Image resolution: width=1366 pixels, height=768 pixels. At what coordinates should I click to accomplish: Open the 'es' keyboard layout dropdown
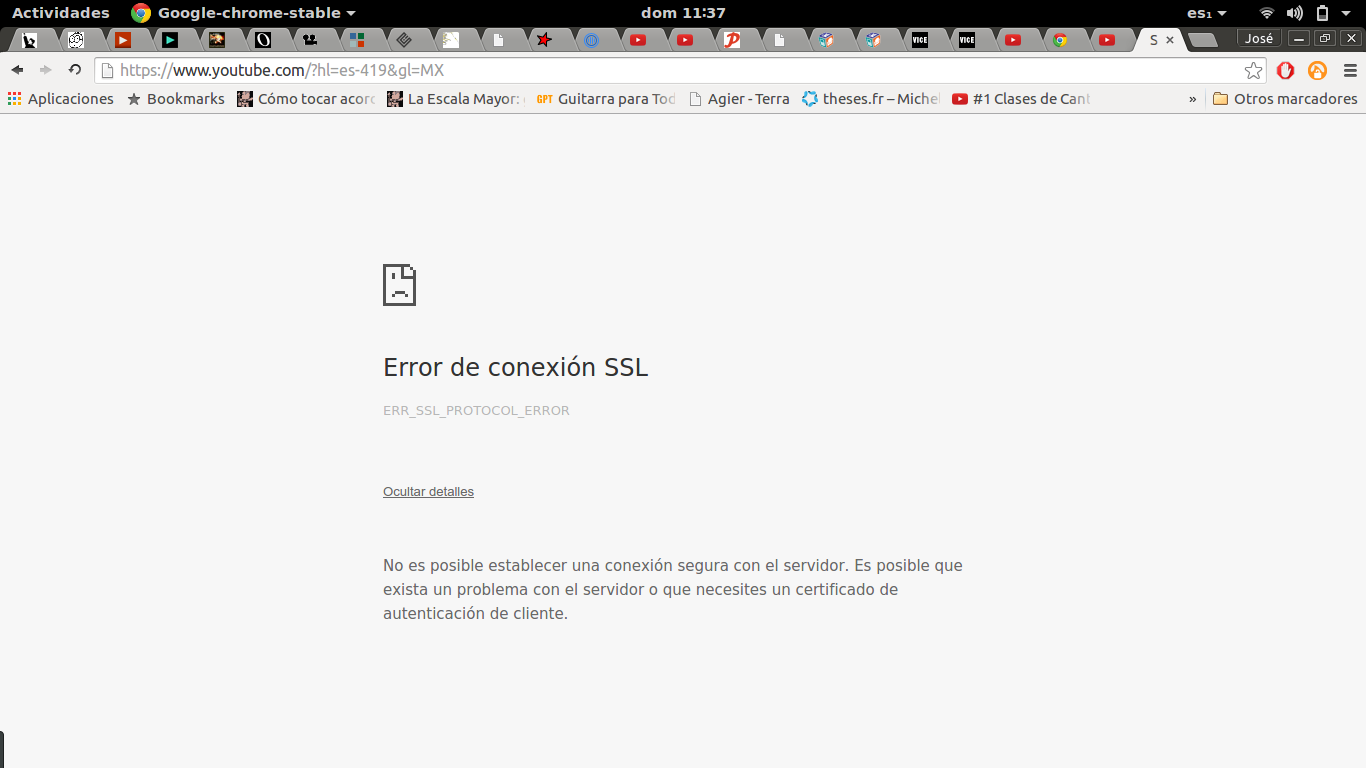[1206, 13]
